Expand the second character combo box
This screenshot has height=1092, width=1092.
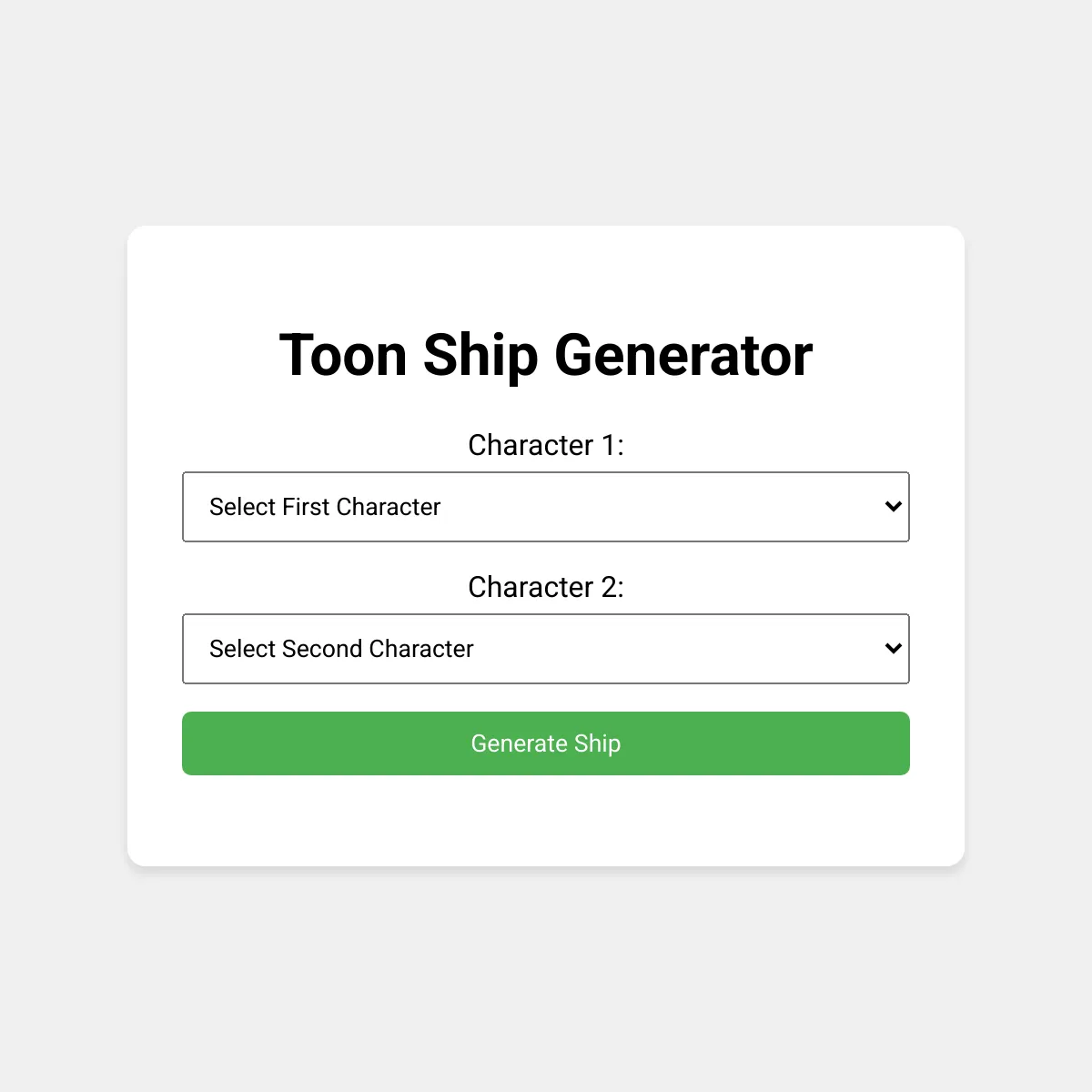tap(546, 649)
